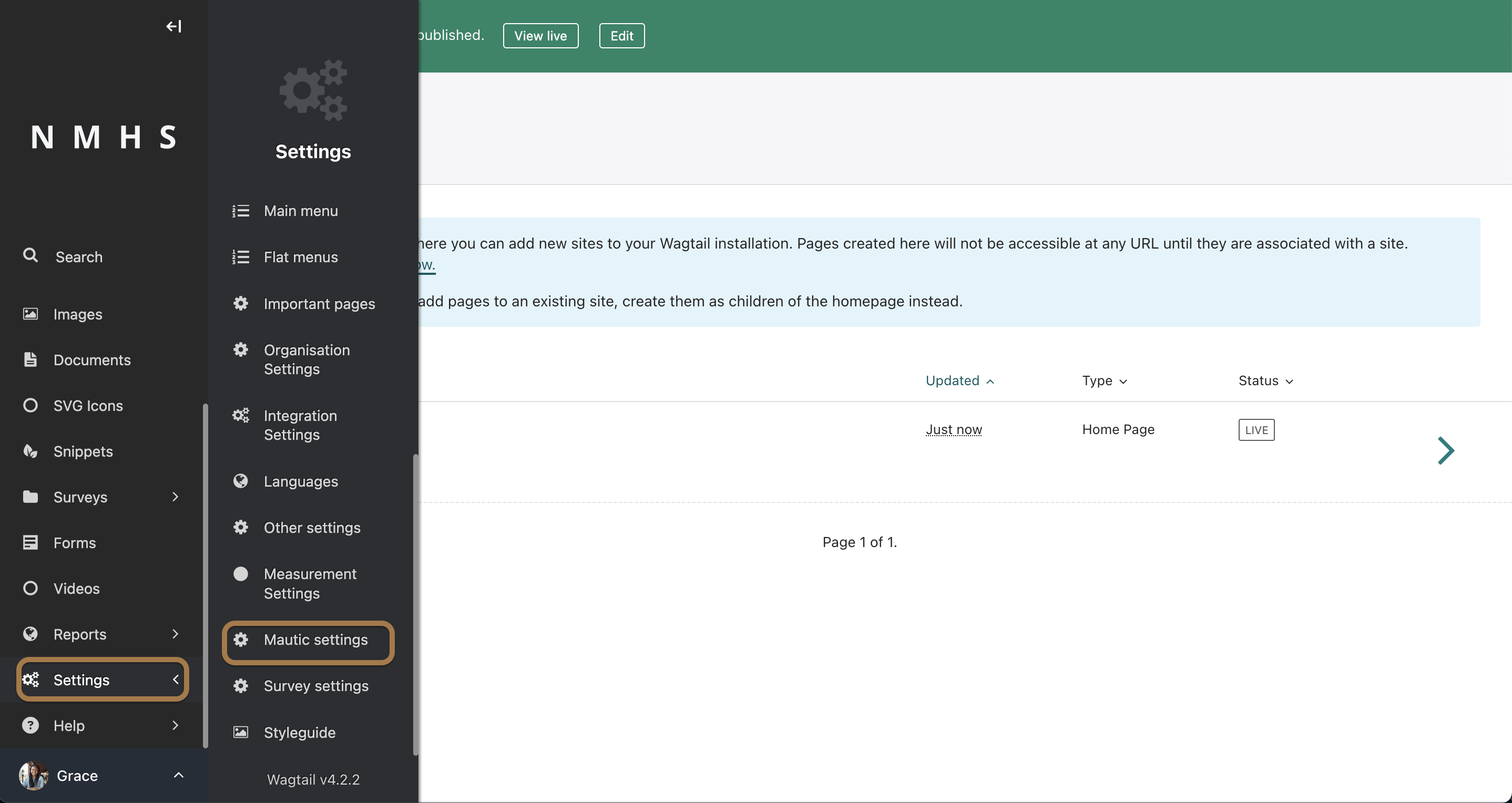Click the Forms icon in sidebar
The image size is (1512, 803).
31,542
